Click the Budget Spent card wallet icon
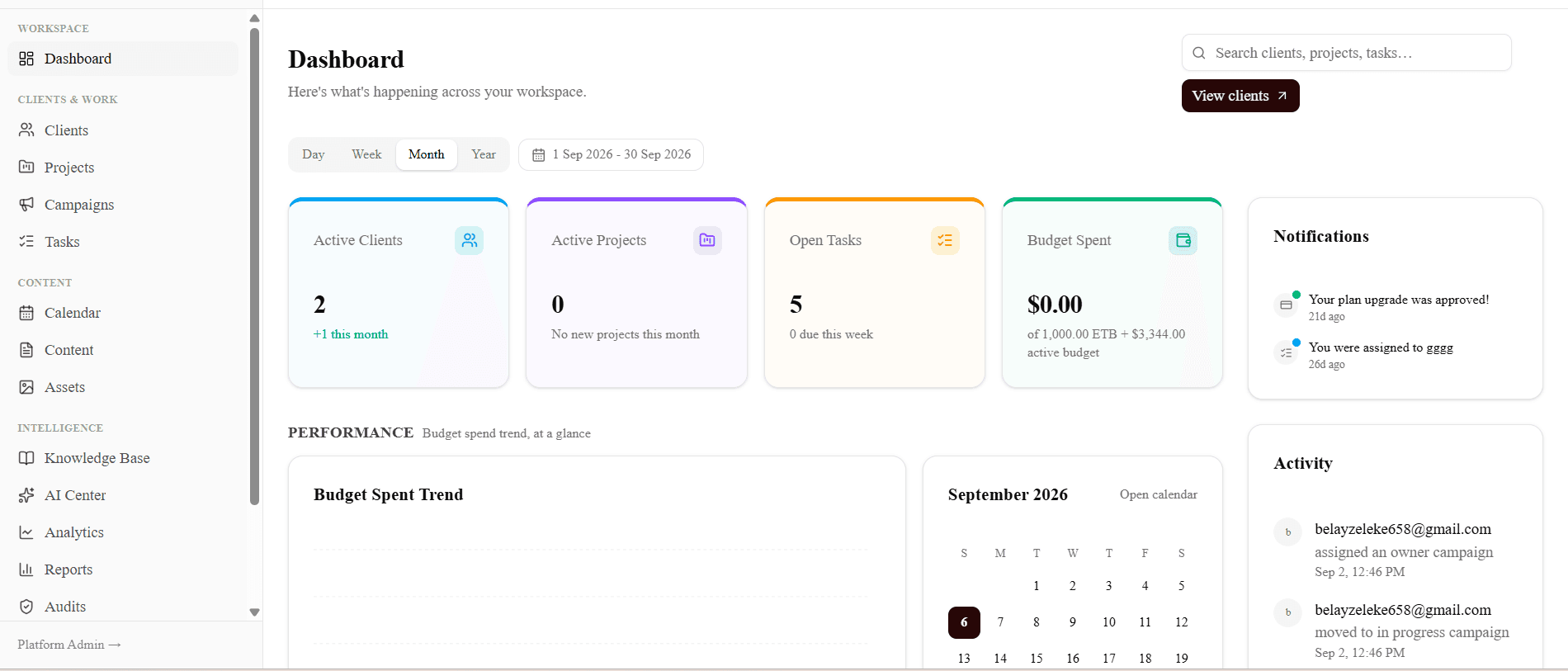1568x671 pixels. 1183,240
